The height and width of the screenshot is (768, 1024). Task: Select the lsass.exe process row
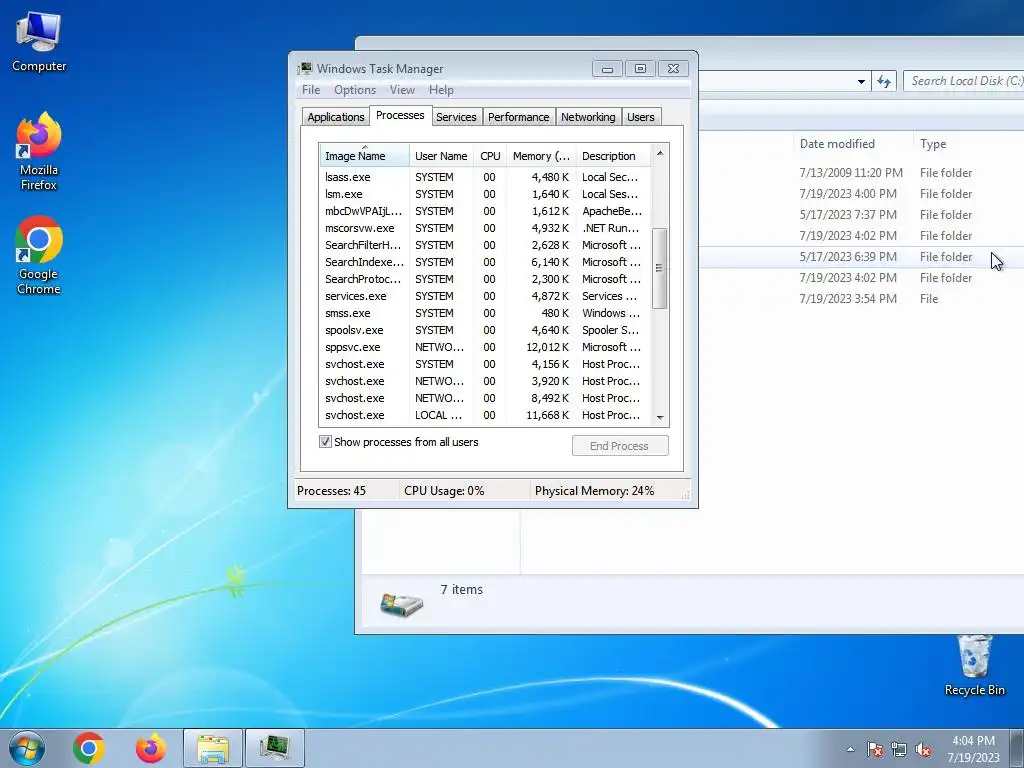pos(485,177)
